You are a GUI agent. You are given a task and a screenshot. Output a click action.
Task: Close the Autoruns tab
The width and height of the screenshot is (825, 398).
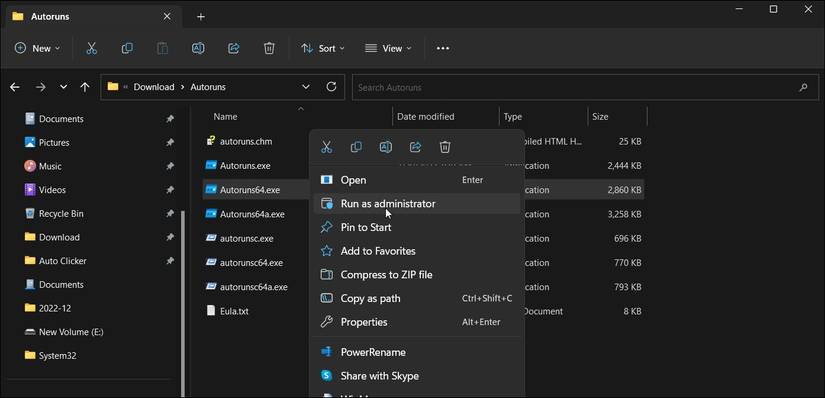[167, 16]
